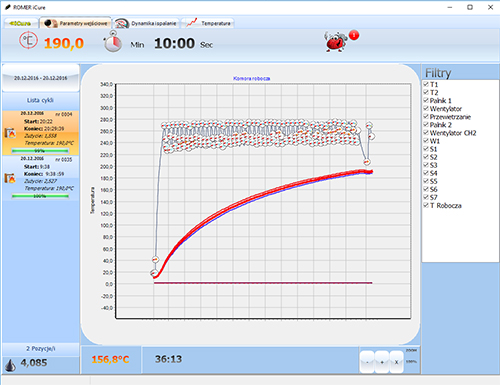Click the fuel drop icon beside 4,085
500x385 pixels.
[x=10, y=365]
